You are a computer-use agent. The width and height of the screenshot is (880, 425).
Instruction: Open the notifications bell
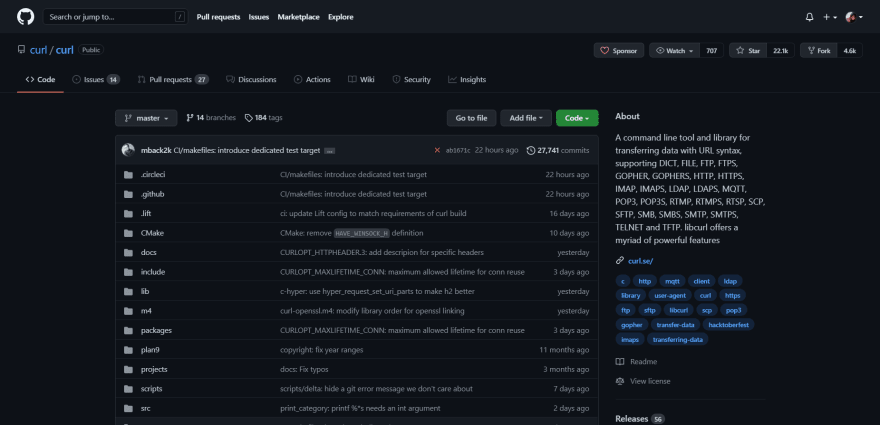point(809,17)
